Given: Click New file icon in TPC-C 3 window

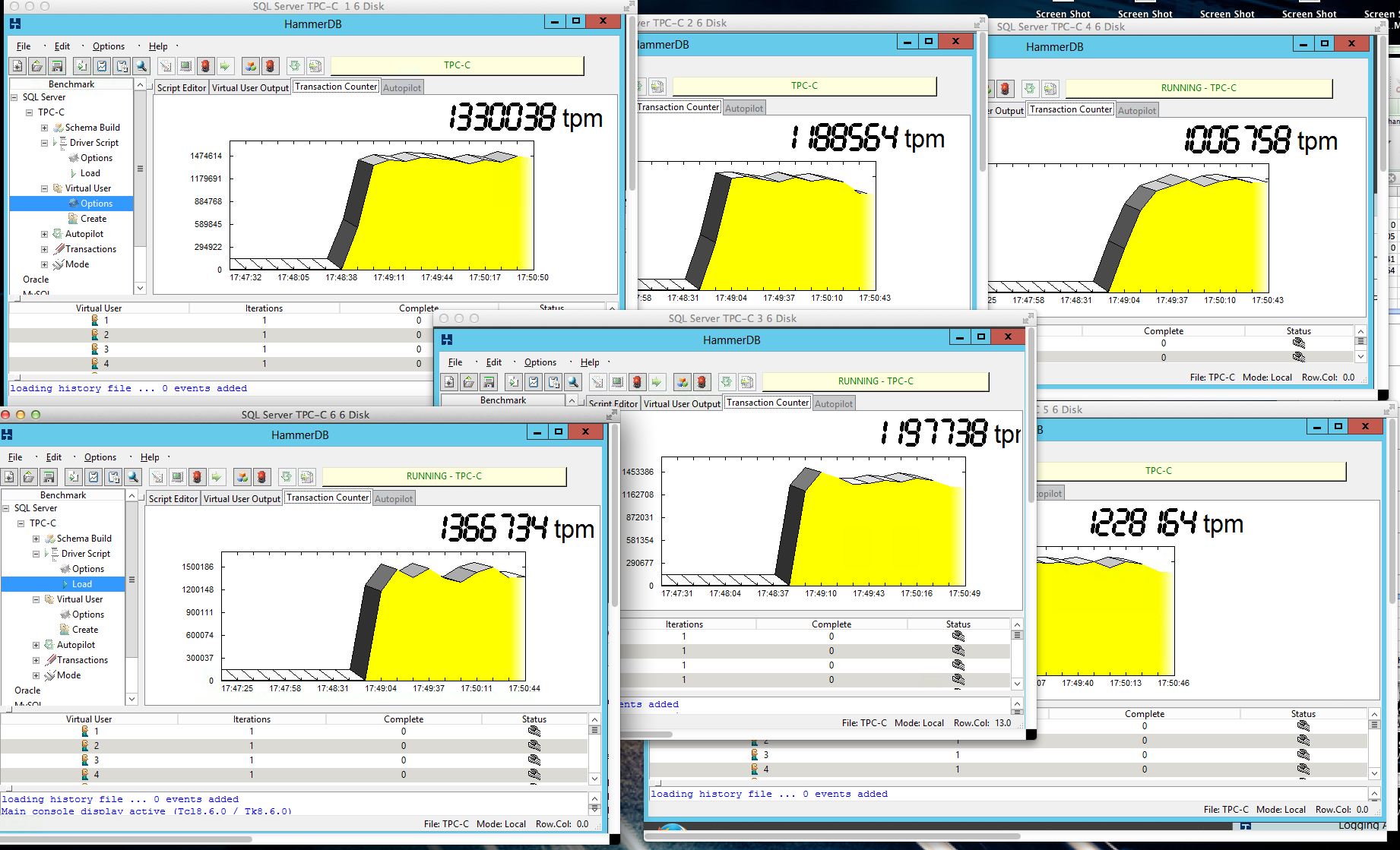Looking at the screenshot, I should (x=449, y=382).
